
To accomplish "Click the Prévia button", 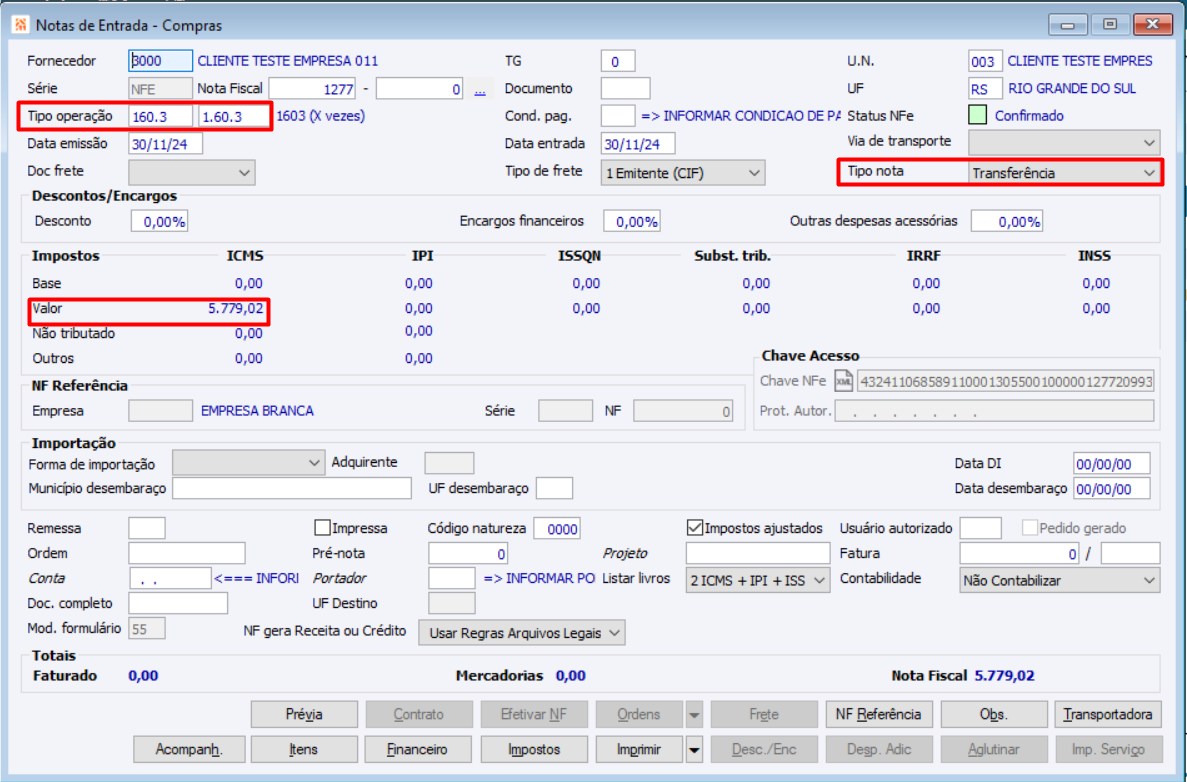I will (x=304, y=714).
